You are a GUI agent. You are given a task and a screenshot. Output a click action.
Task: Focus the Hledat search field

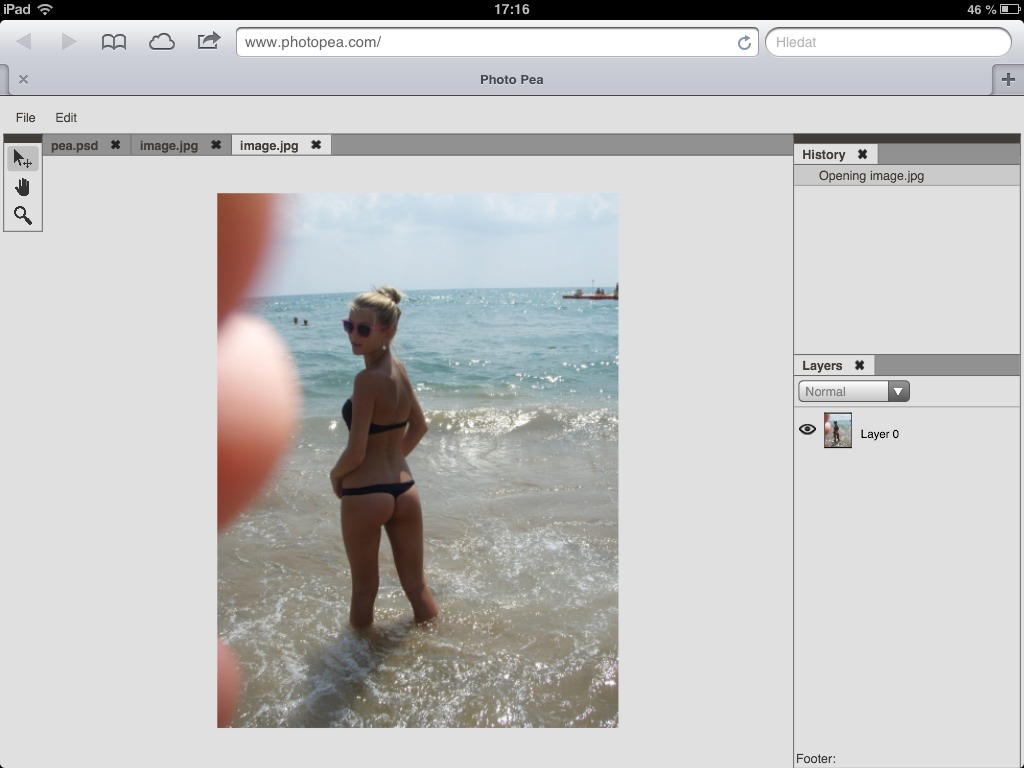888,42
